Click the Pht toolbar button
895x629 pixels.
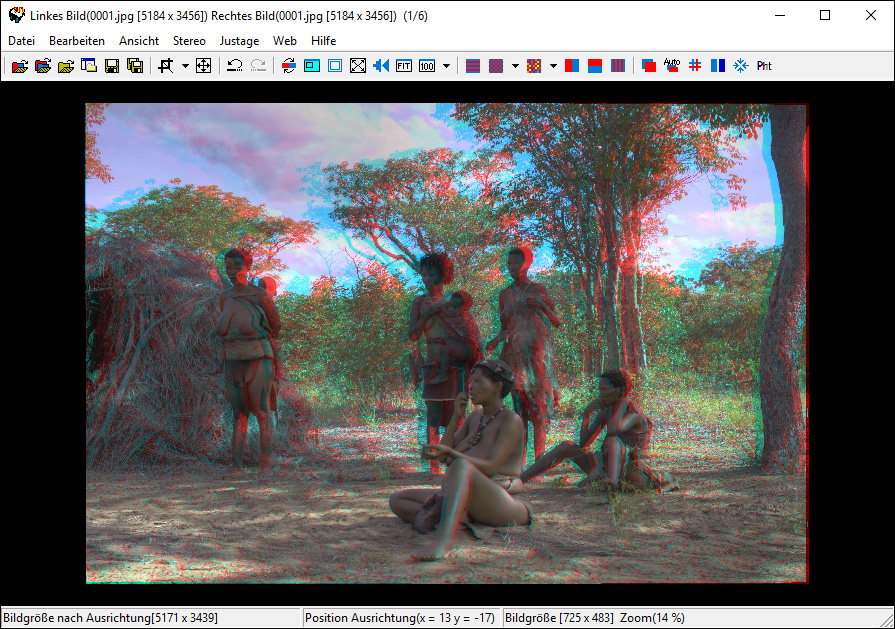pos(764,66)
